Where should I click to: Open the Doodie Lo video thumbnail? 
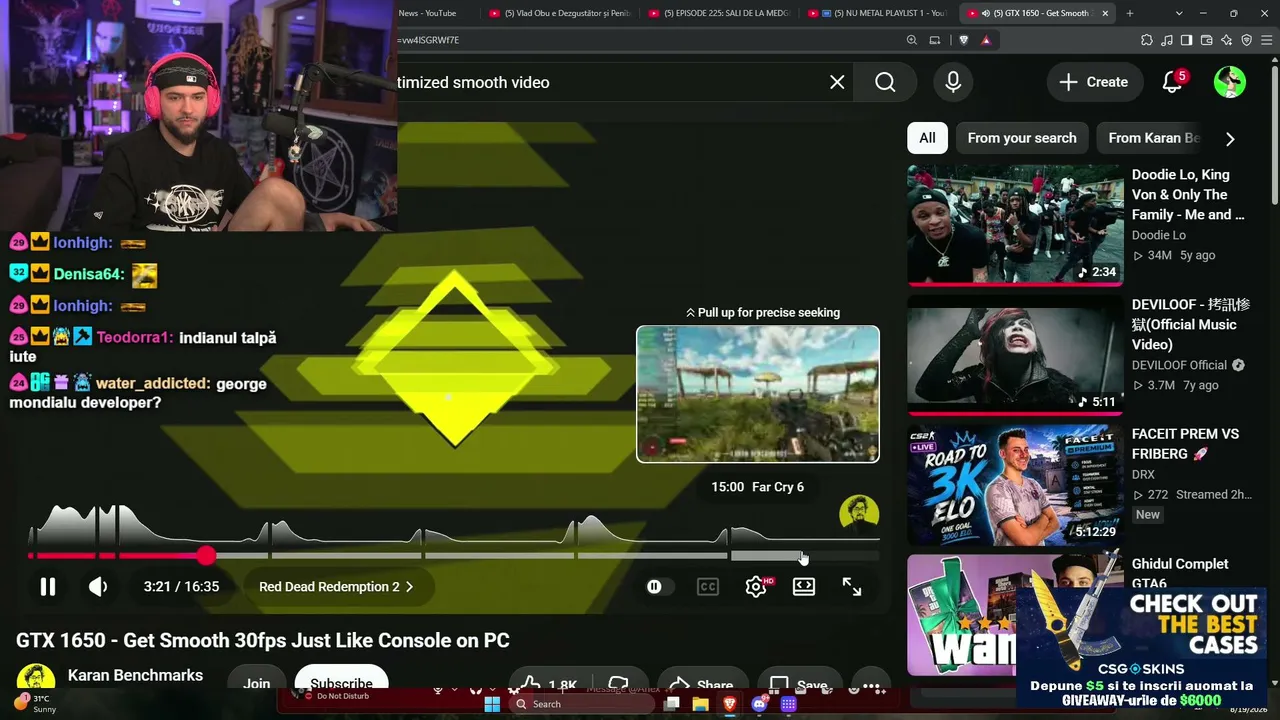click(1015, 224)
